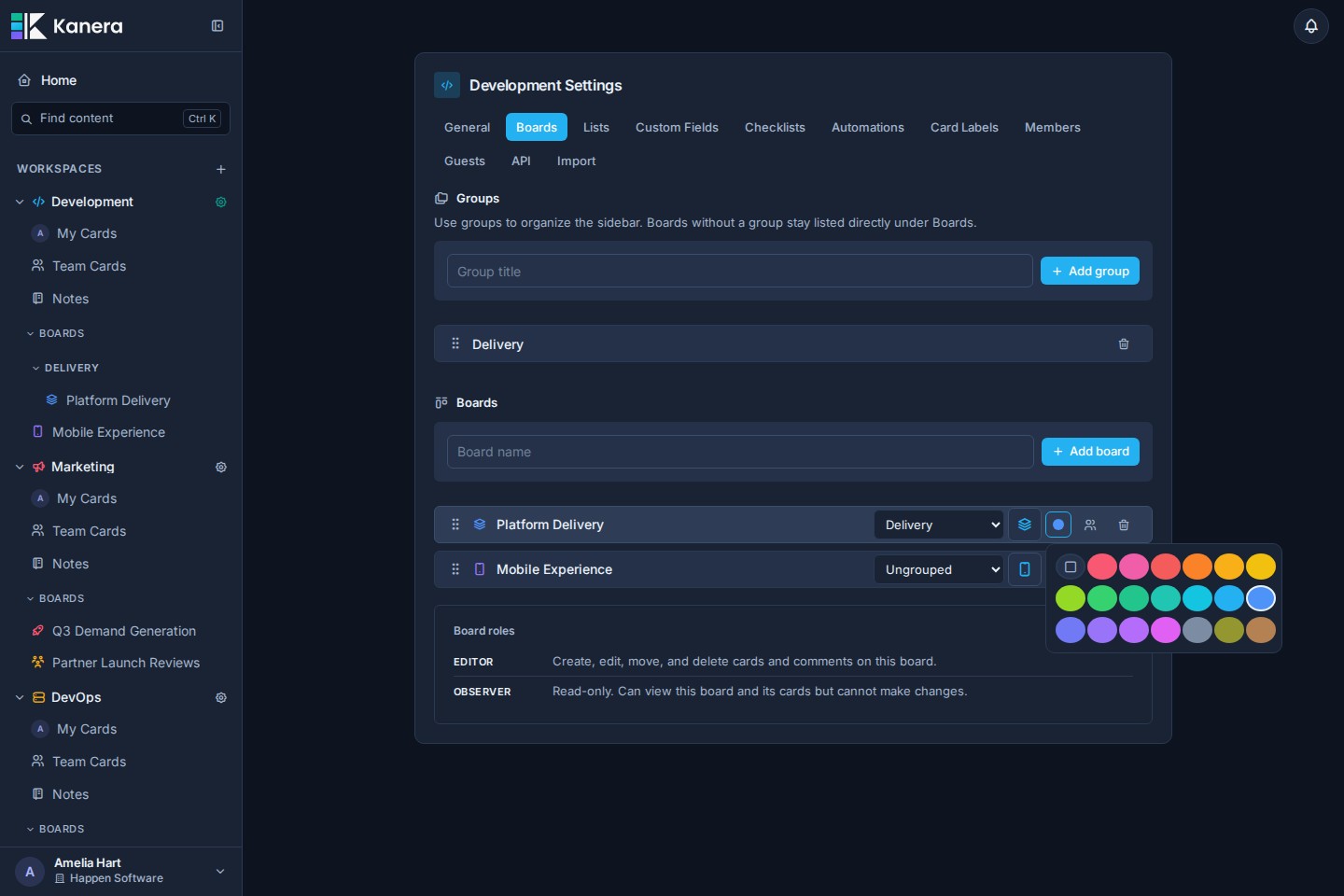Add a new workspace with plus icon
This screenshot has height=896, width=1344.
[x=221, y=169]
